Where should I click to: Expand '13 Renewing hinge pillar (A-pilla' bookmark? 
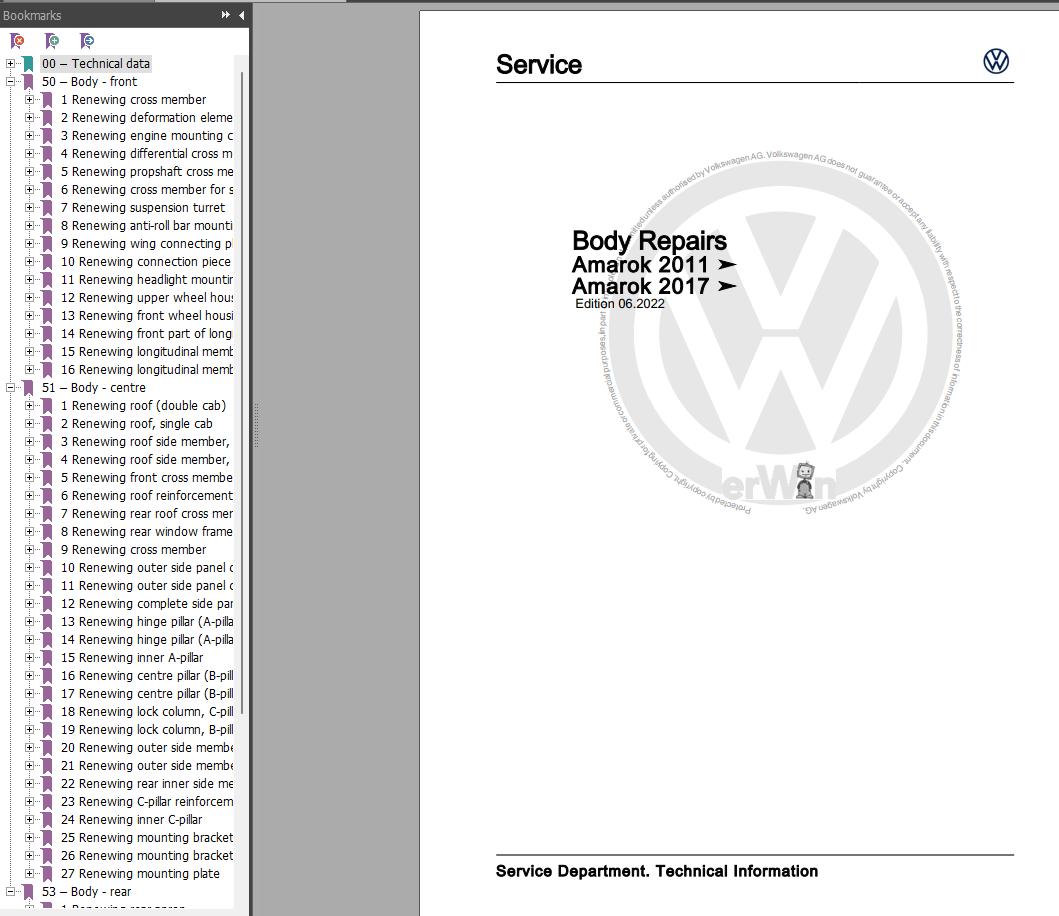coord(29,622)
